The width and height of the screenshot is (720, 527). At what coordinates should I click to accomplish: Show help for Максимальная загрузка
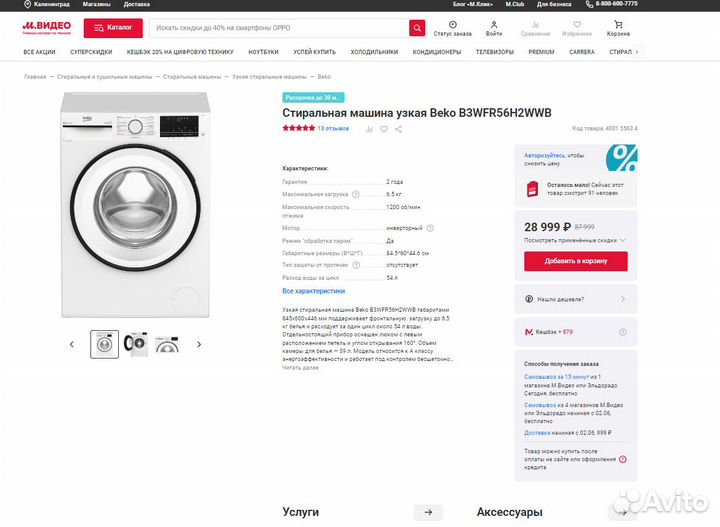pos(355,194)
